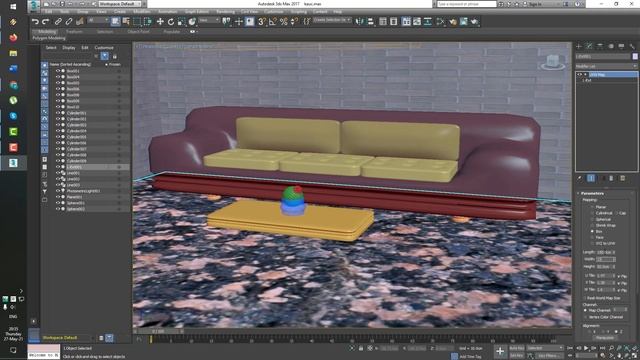Viewport: 640px width, 360px height.
Task: Select the Link tool
Action: [58, 22]
